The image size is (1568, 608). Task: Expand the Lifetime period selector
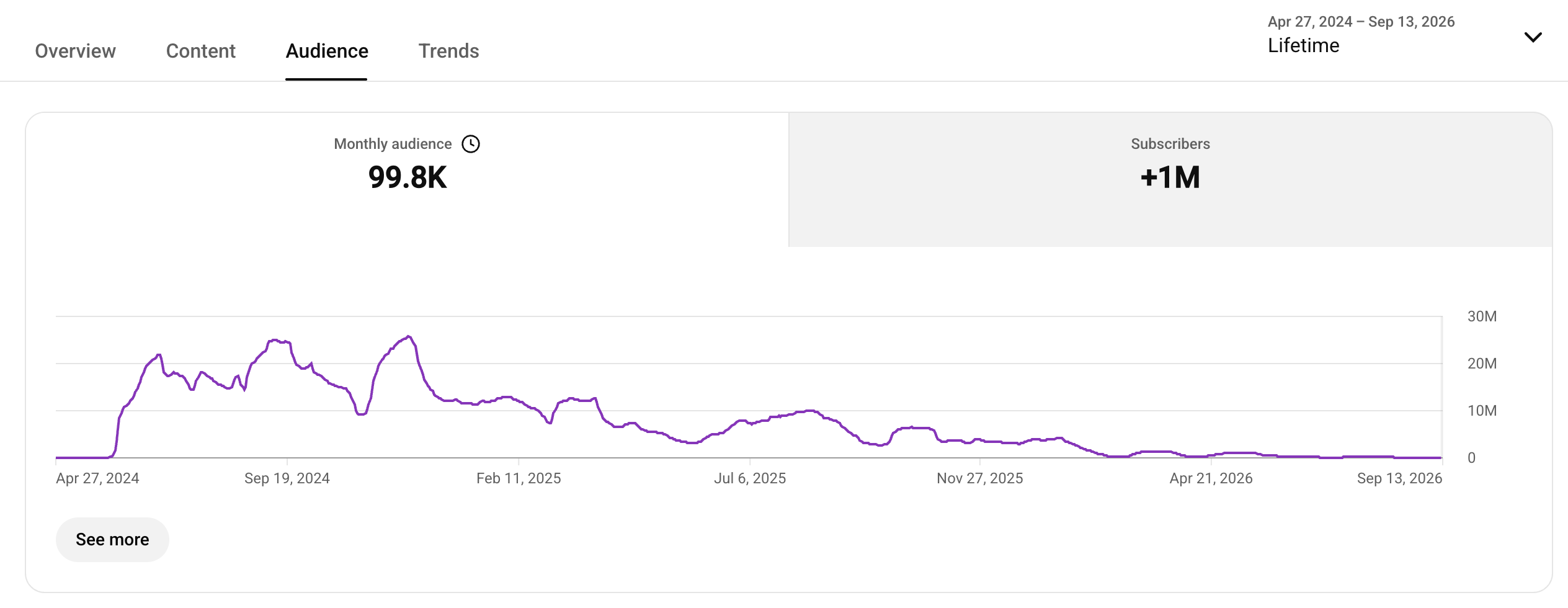click(1303, 45)
